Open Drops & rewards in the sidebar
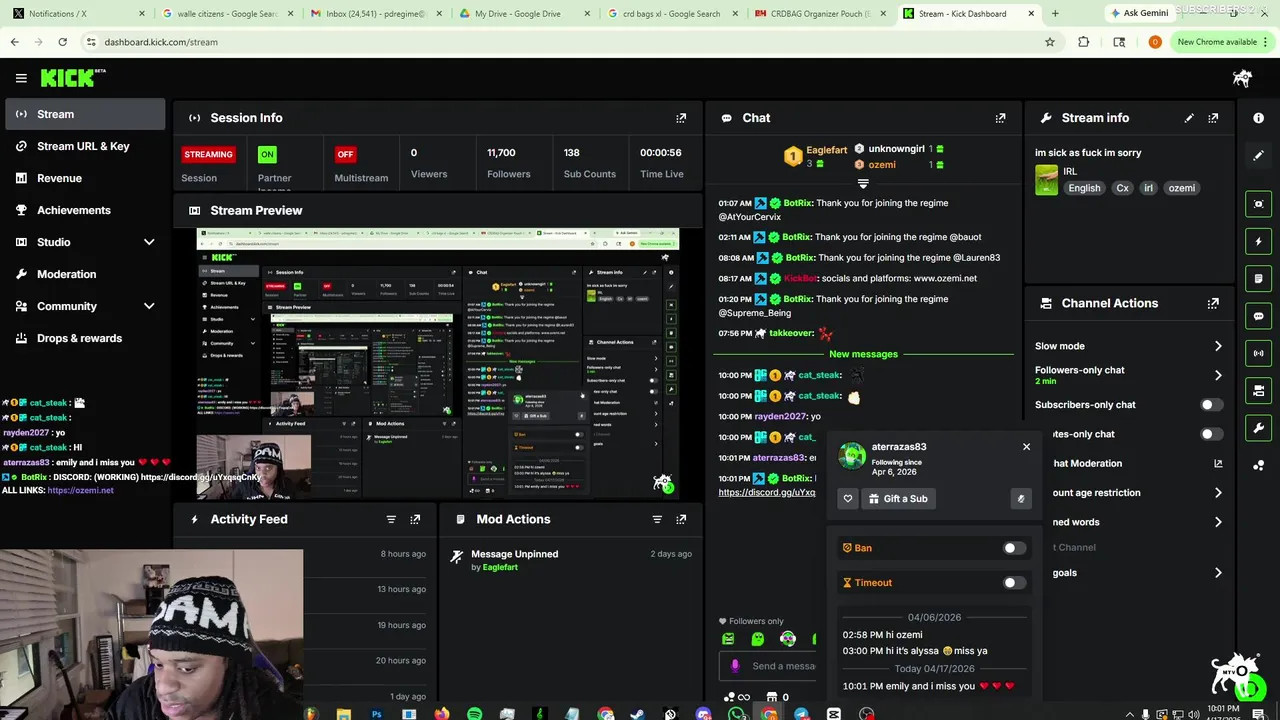Screen dimensions: 1280x720 coord(83,338)
